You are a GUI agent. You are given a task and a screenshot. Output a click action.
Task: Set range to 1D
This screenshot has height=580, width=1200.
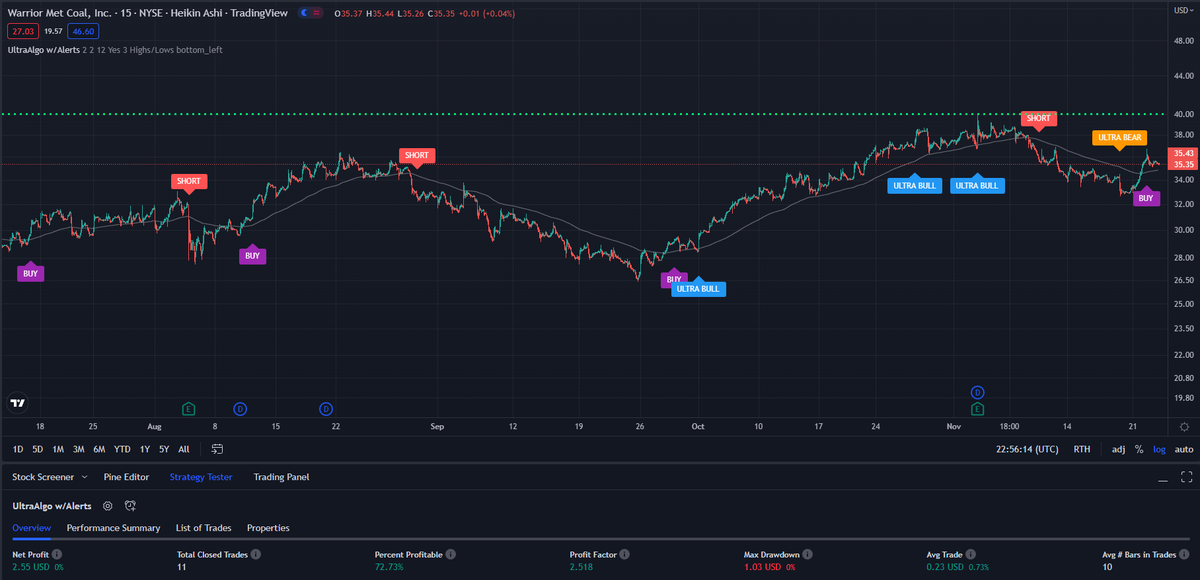18,450
